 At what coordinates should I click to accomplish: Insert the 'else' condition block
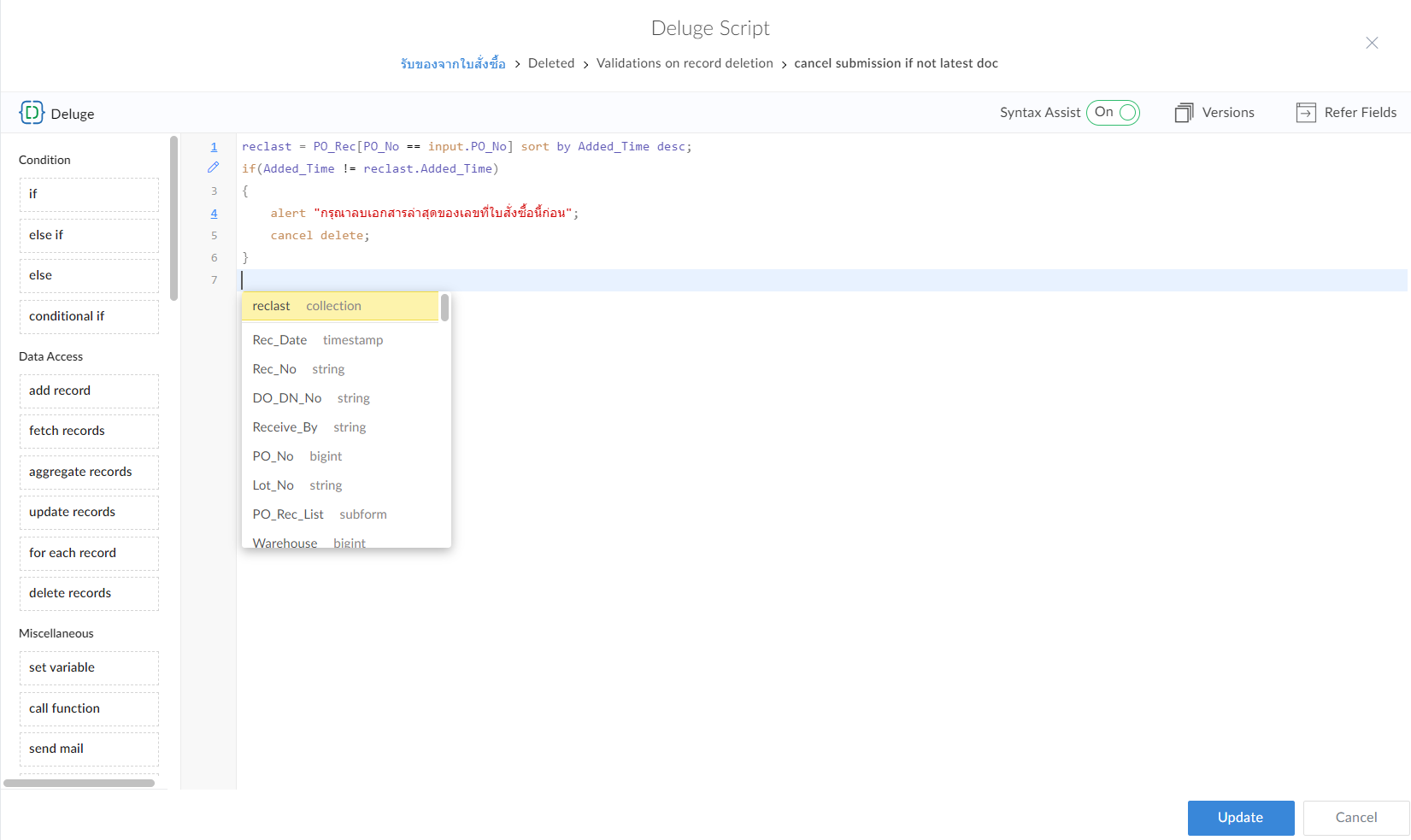pyautogui.click(x=89, y=275)
